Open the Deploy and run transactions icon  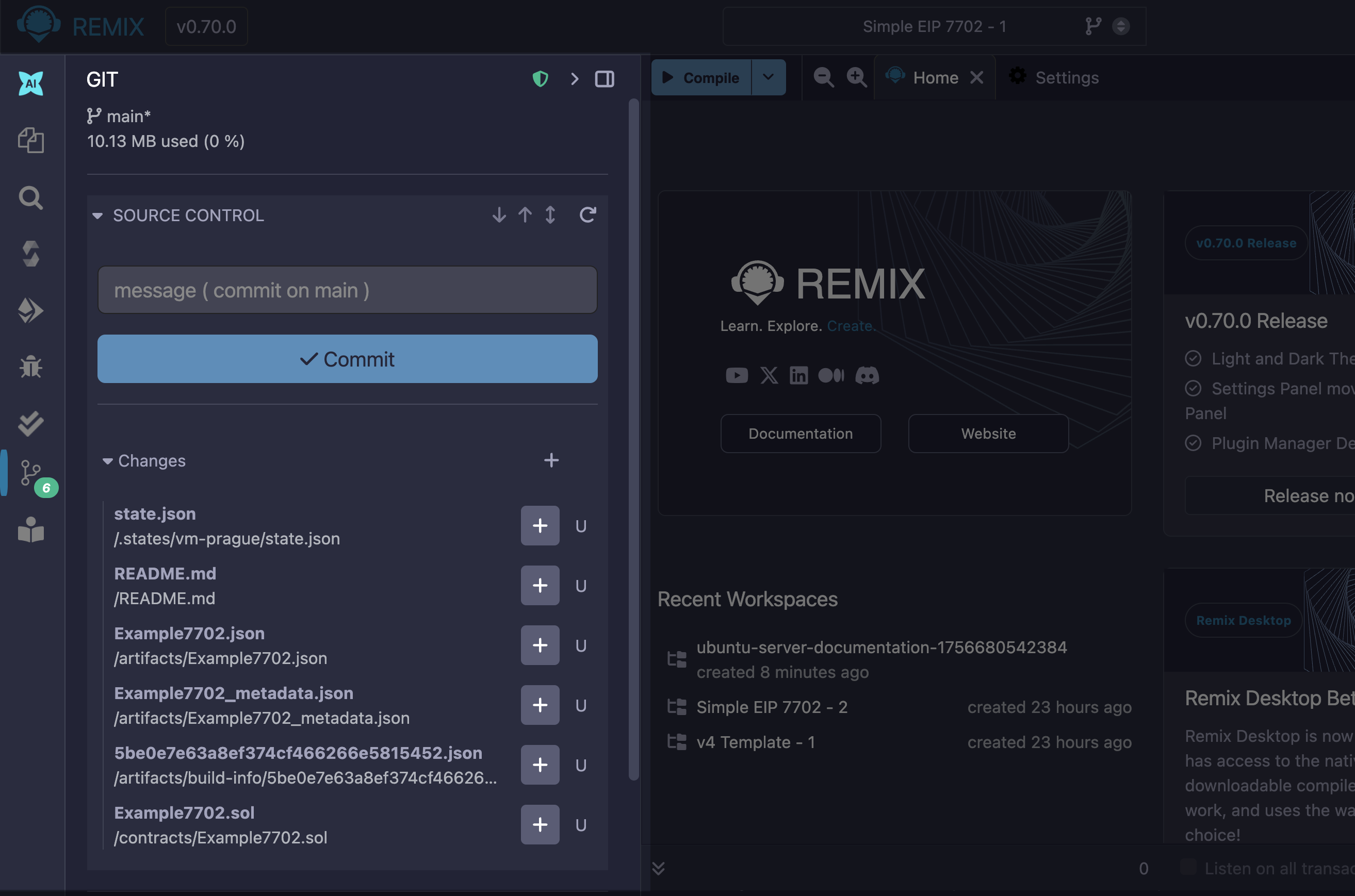pyautogui.click(x=31, y=310)
